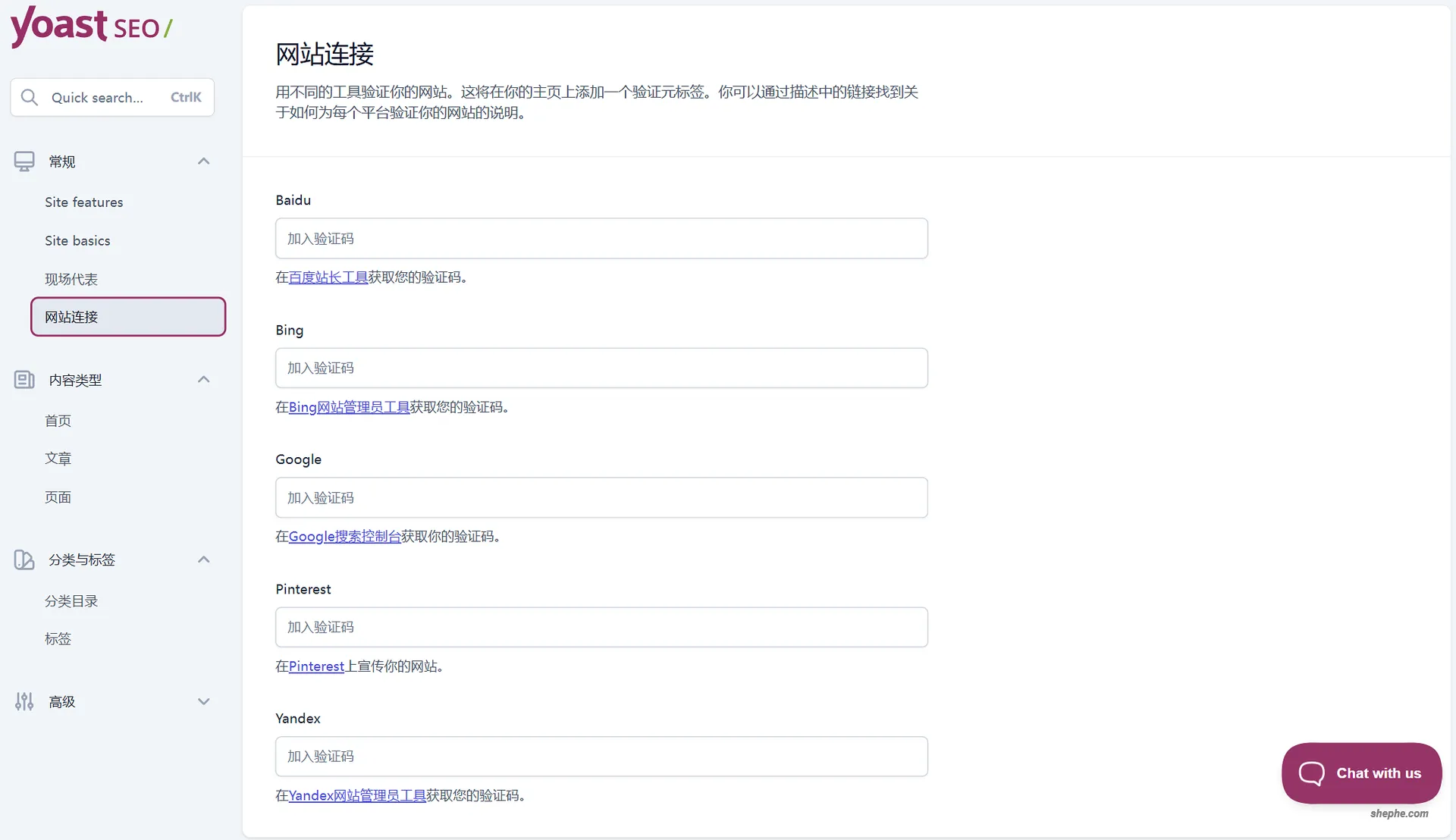Click the chat bubble icon bottom right

[x=1311, y=773]
